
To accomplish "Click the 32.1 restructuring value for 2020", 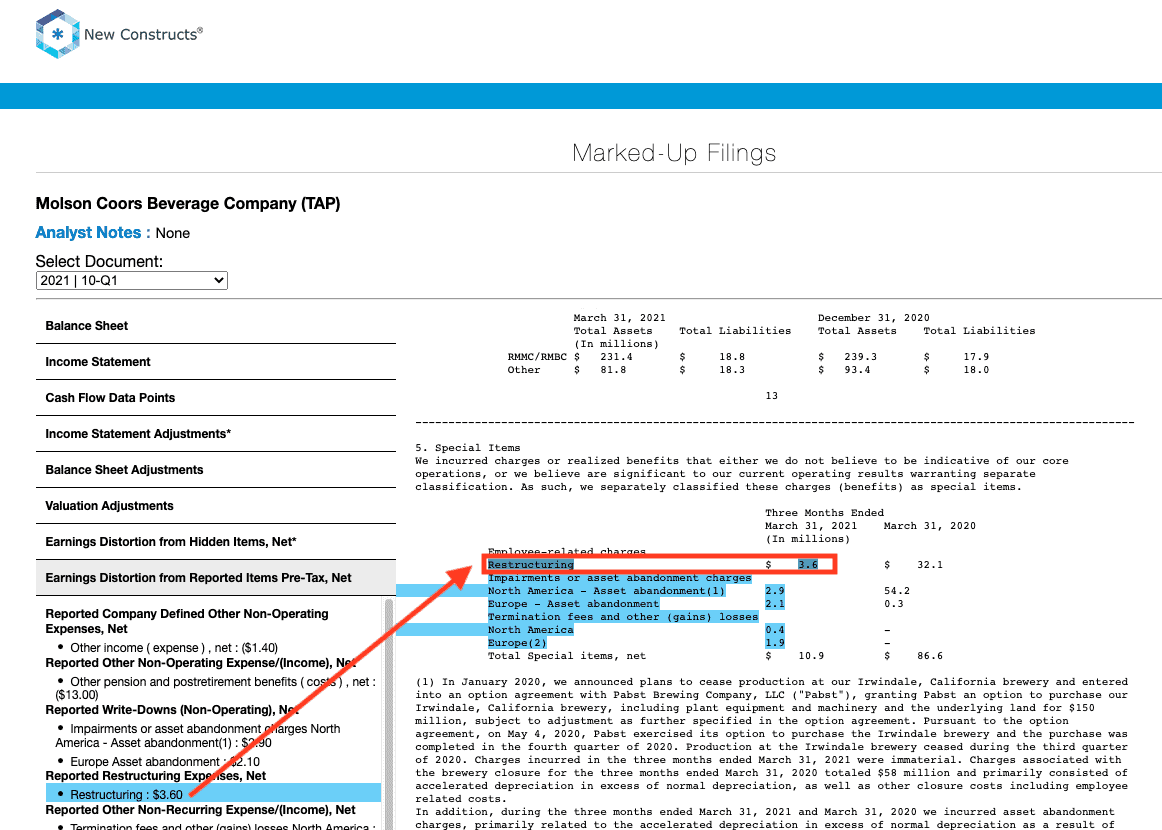I will pyautogui.click(x=929, y=565).
